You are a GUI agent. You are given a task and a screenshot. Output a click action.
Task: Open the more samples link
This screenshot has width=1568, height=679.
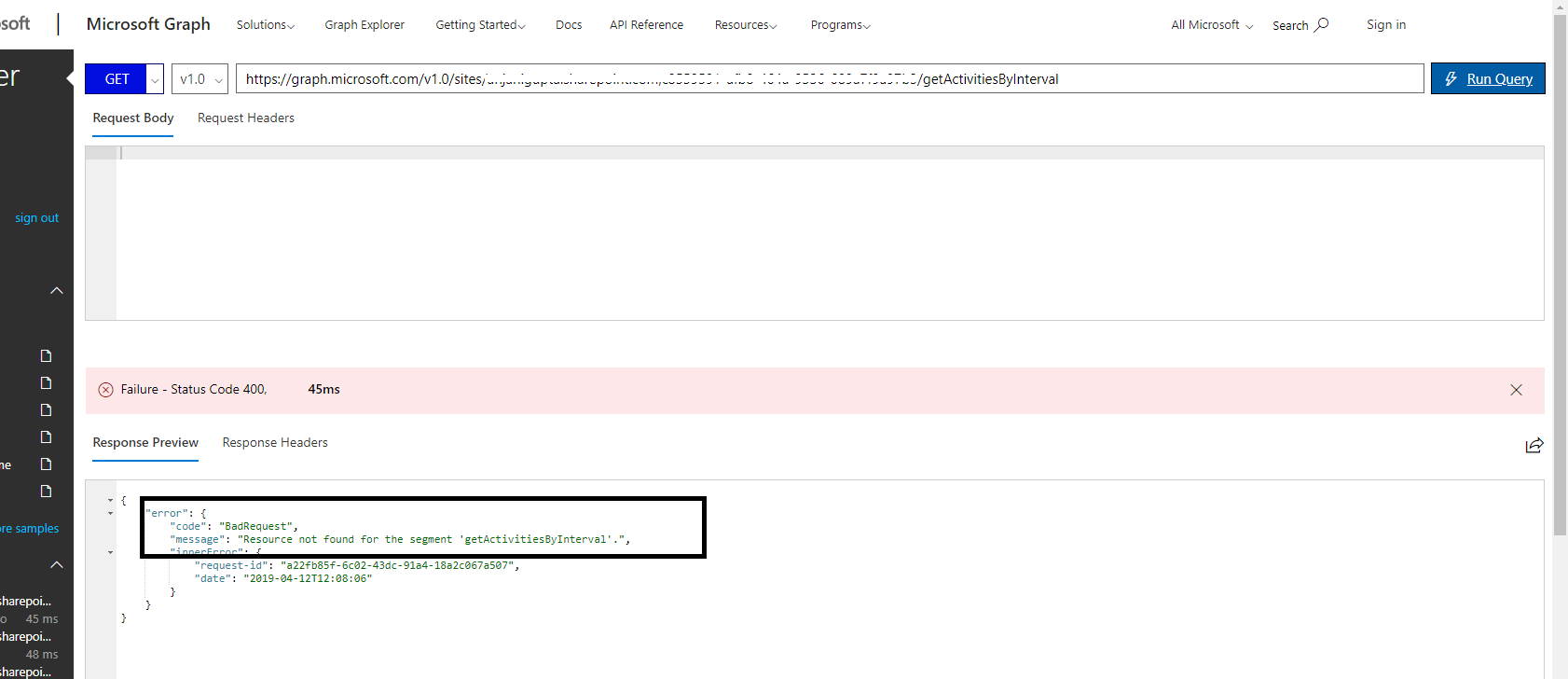click(30, 528)
